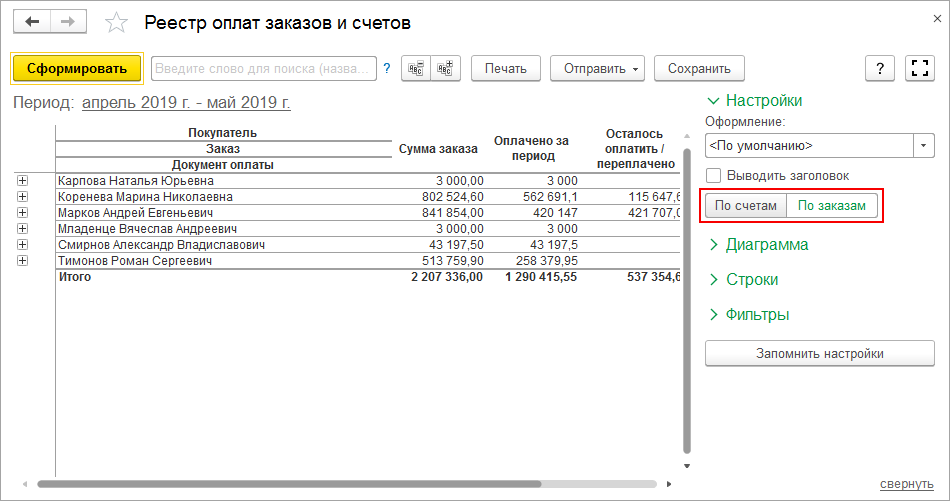
Task: Click the paid amount 258 379,95
Action: pos(546,261)
